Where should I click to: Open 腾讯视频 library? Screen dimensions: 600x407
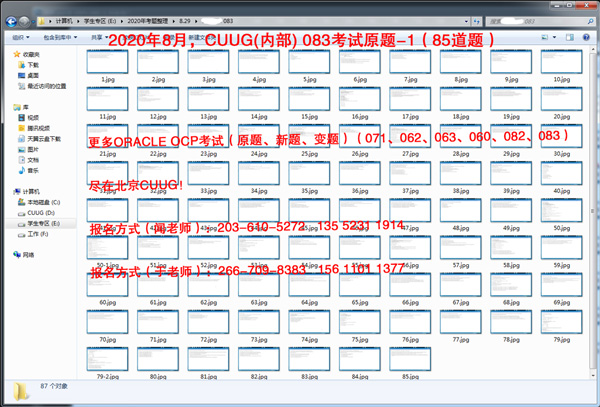34,128
